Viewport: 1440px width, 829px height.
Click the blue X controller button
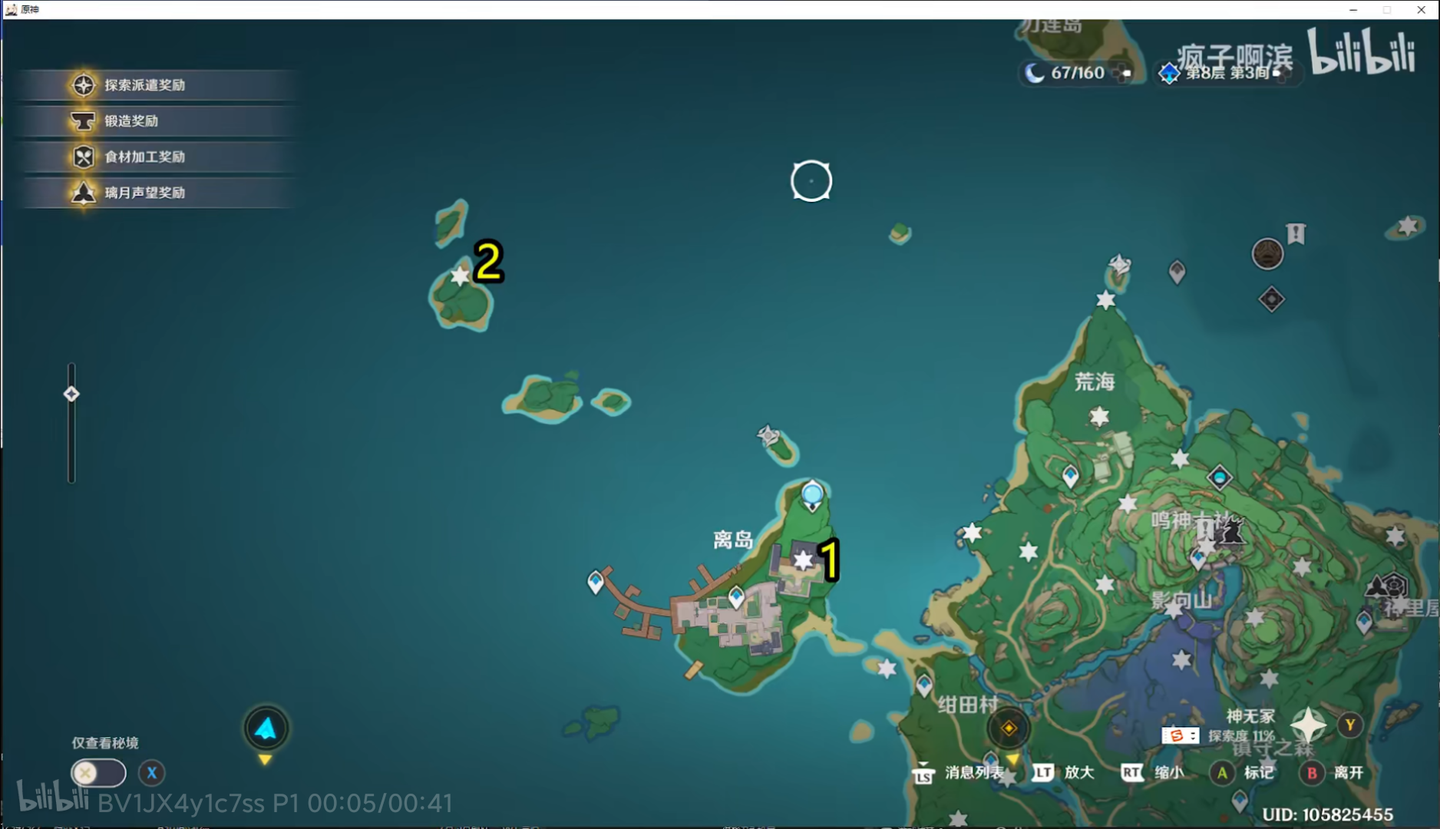coord(151,773)
